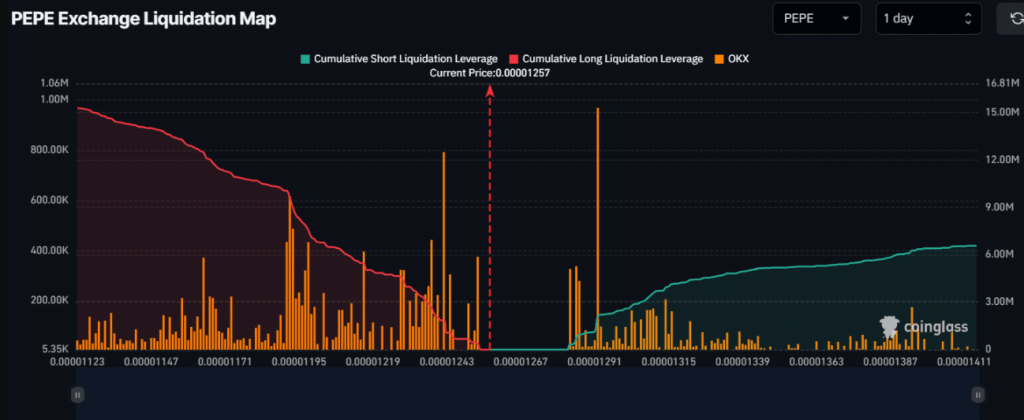Grab the left range slider handle
The image size is (1024, 420).
tap(77, 395)
